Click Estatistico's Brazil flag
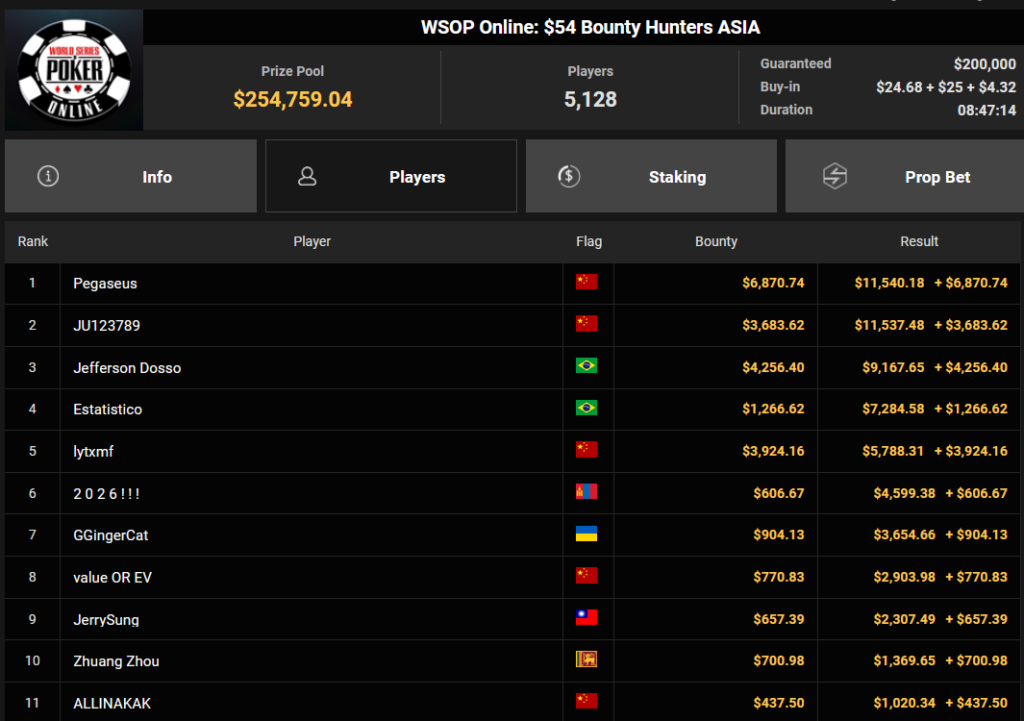1024x721 pixels. pos(586,408)
